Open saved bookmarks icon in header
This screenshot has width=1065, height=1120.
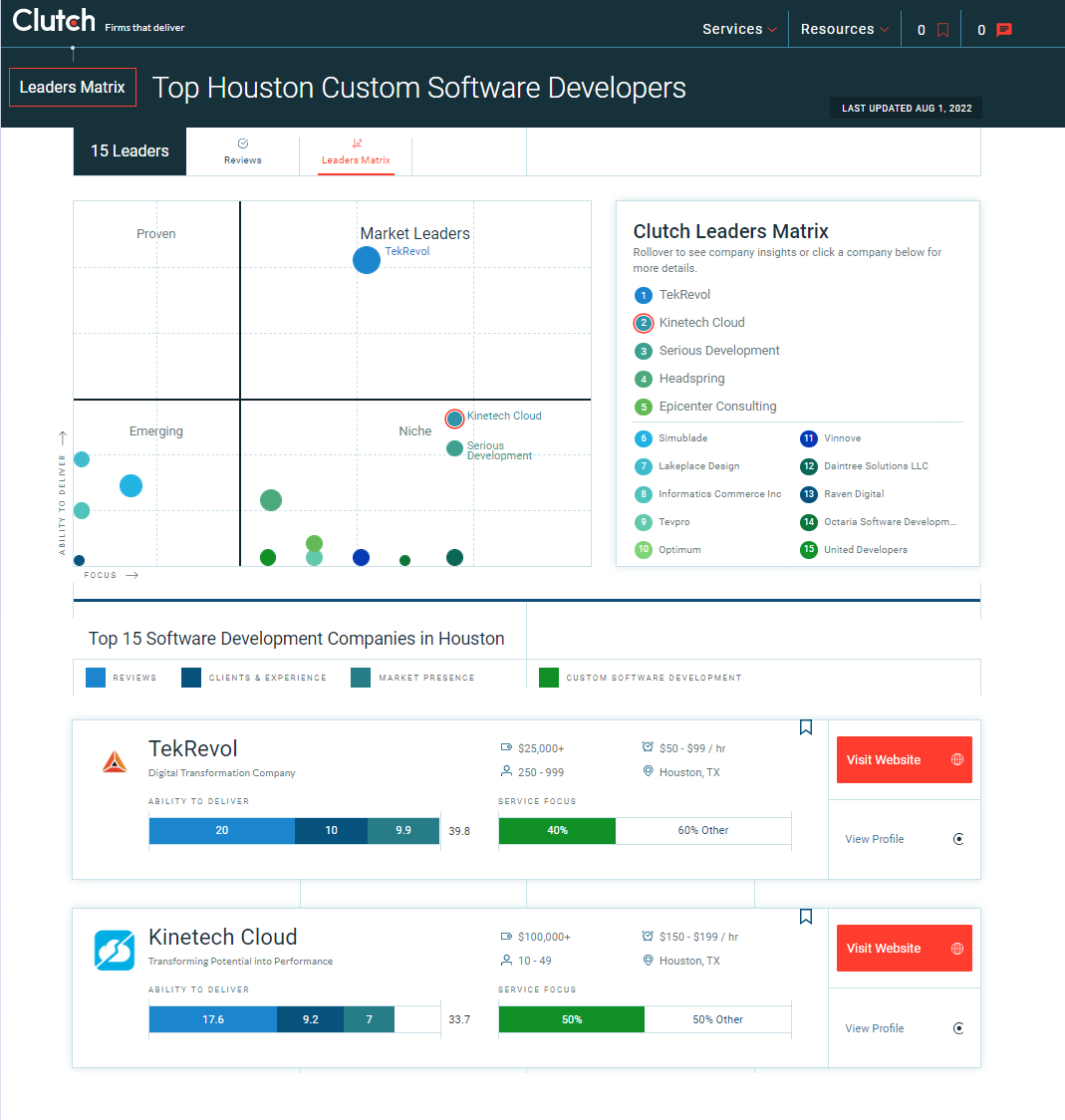click(942, 30)
